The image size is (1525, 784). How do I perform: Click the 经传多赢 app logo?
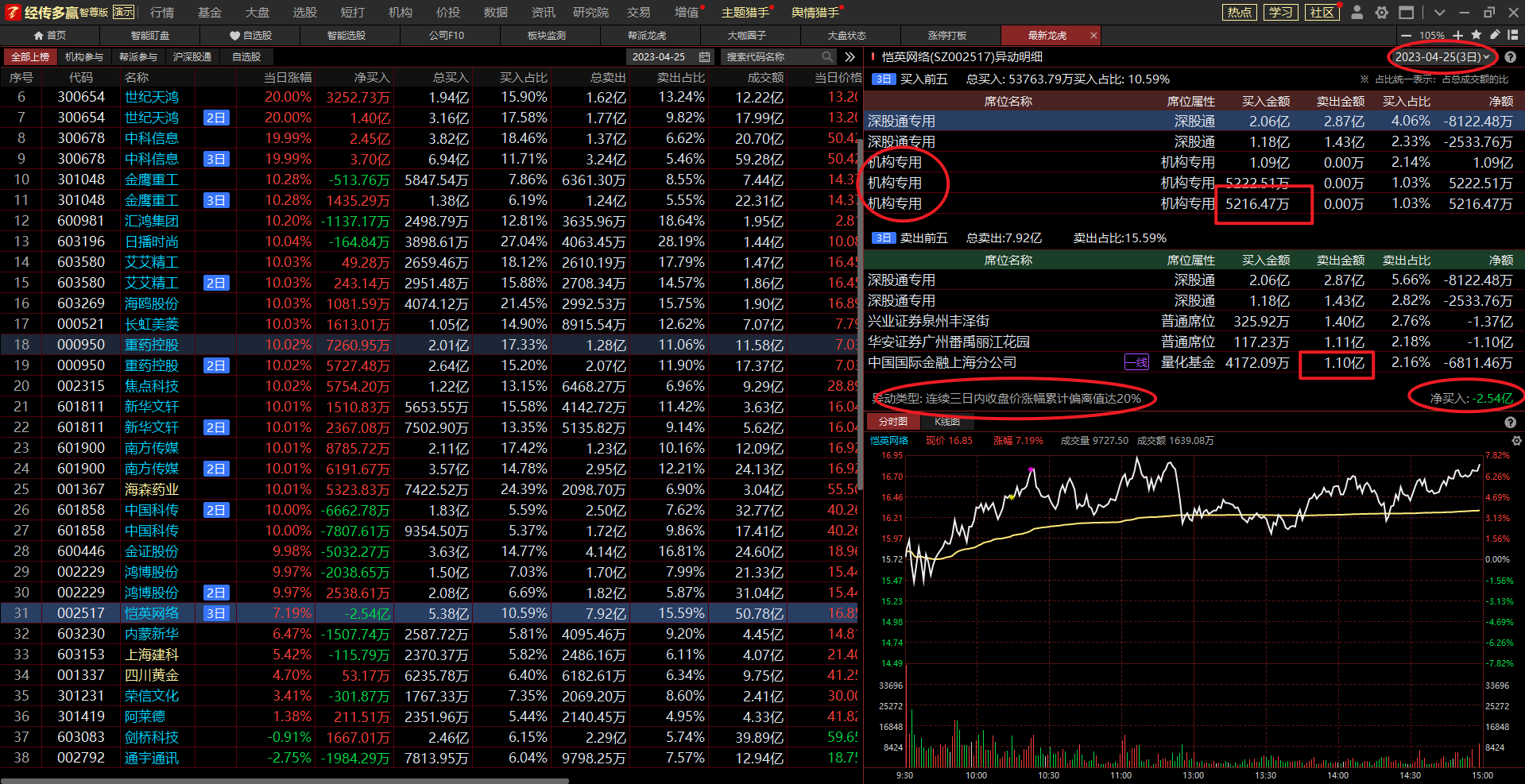click(41, 12)
